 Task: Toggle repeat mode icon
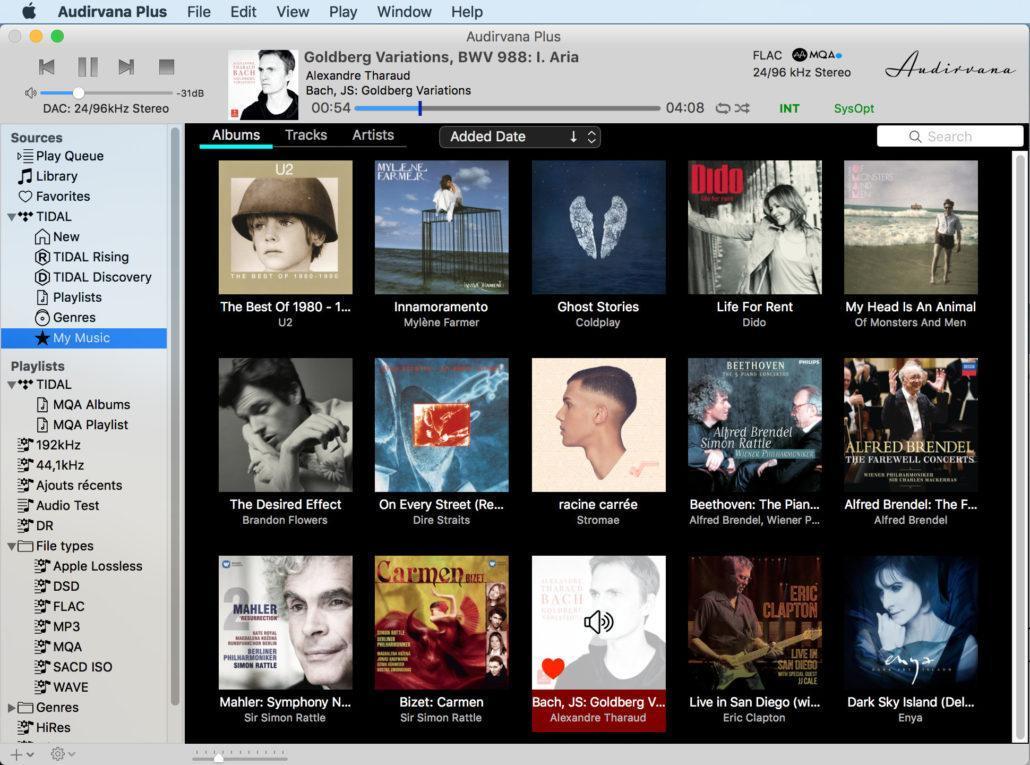click(x=722, y=108)
